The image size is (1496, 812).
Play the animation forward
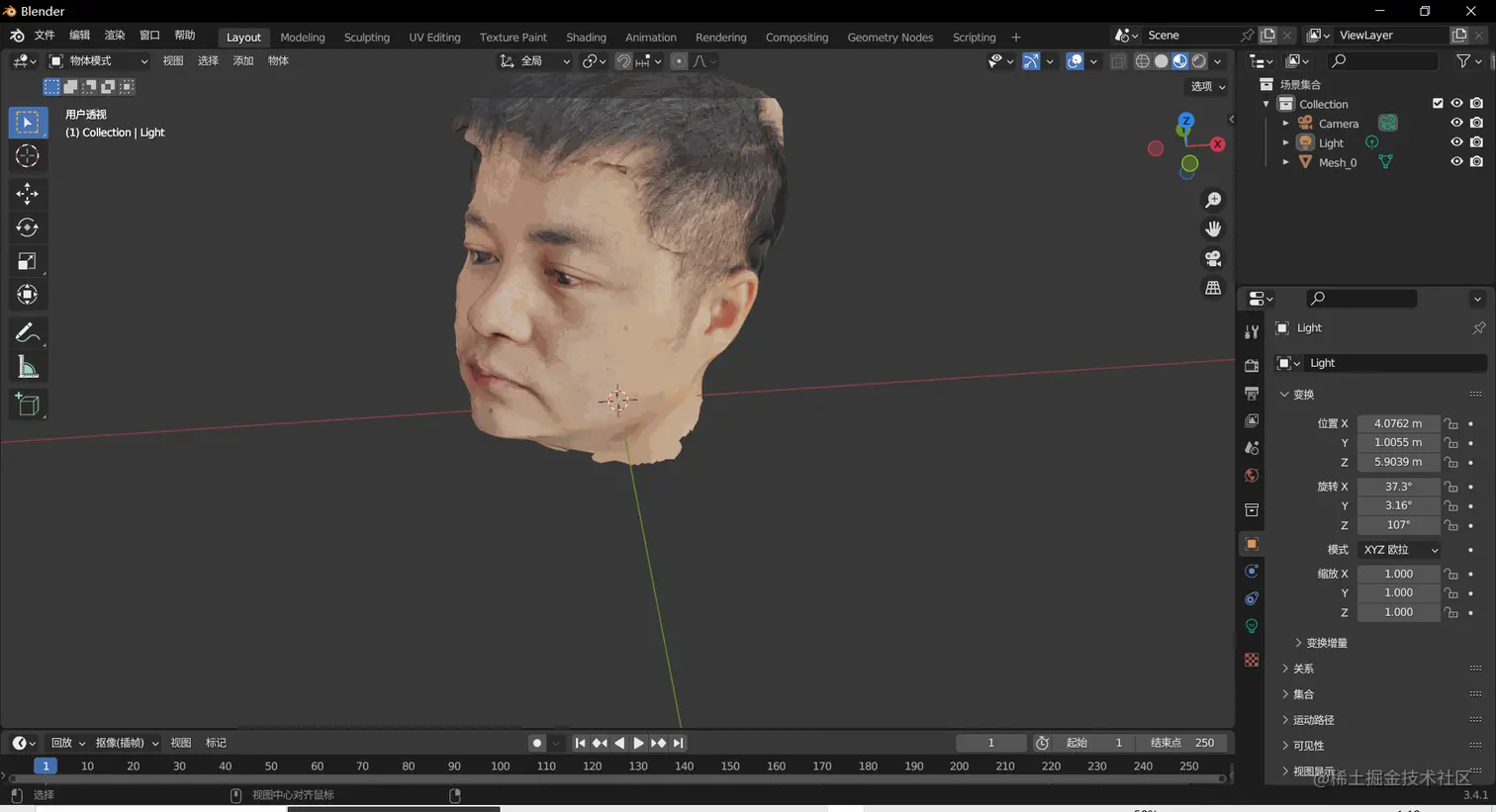coord(638,743)
